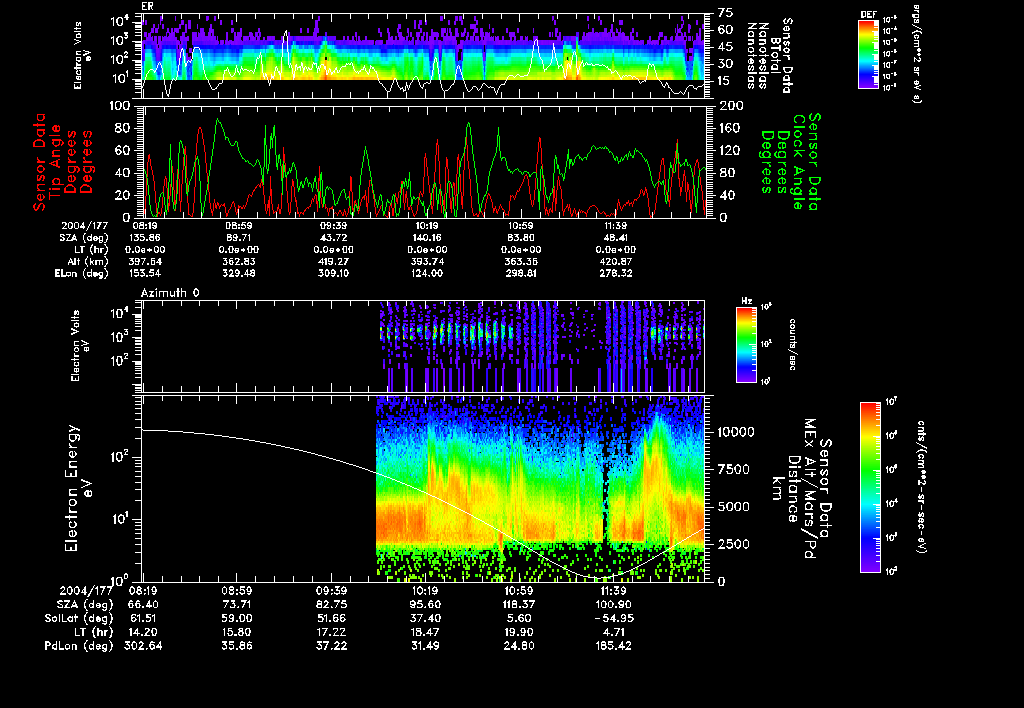The image size is (1024, 708).
Task: Click ELon value 329.48
Action: pos(238,273)
